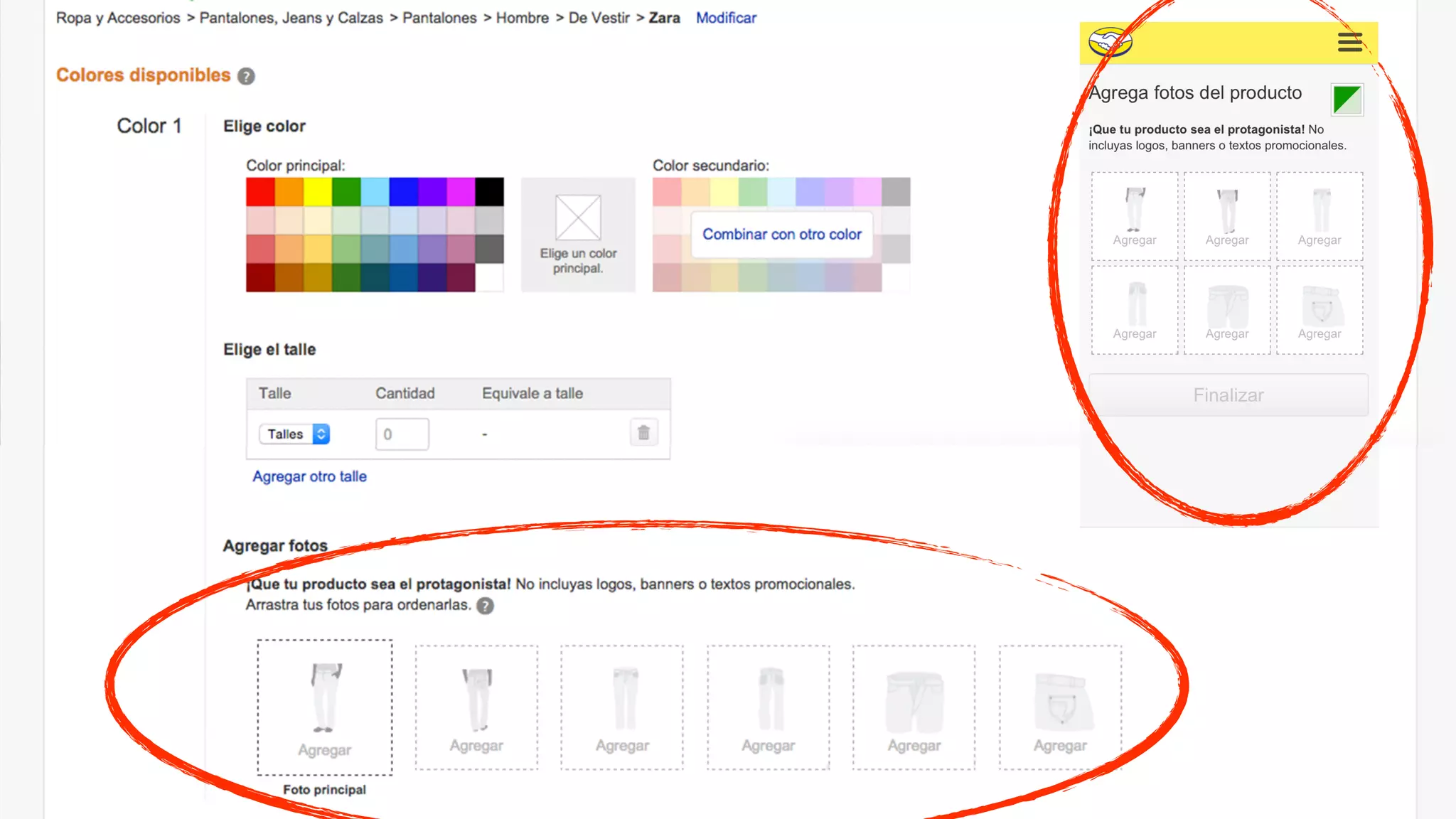The height and width of the screenshot is (819, 1456).
Task: Open the hamburger menu in mobile preview
Action: click(x=1349, y=43)
